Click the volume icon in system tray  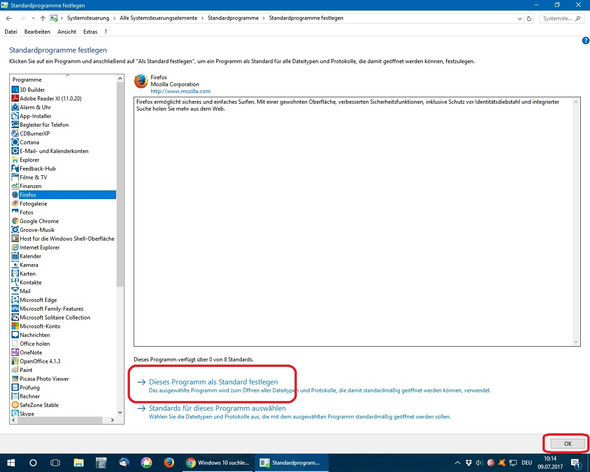point(479,463)
